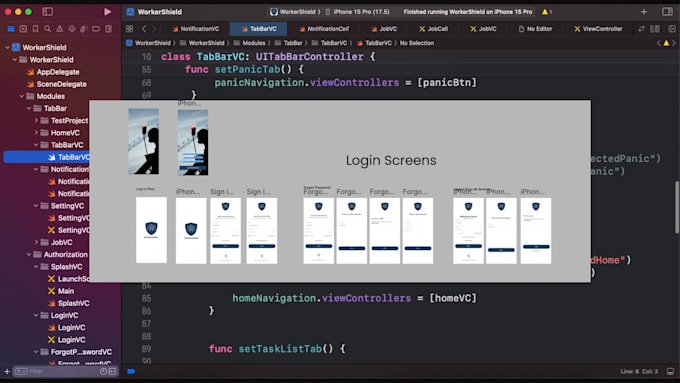Open the test navigator diamond icon
This screenshot has width=680, height=383.
coord(72,29)
